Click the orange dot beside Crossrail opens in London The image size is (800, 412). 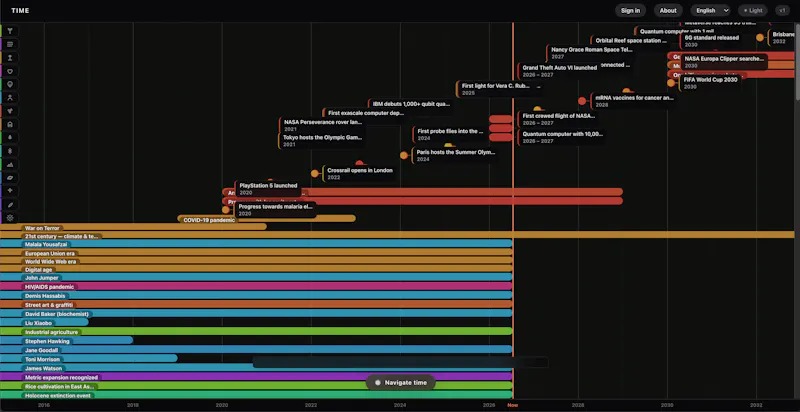[x=315, y=173]
